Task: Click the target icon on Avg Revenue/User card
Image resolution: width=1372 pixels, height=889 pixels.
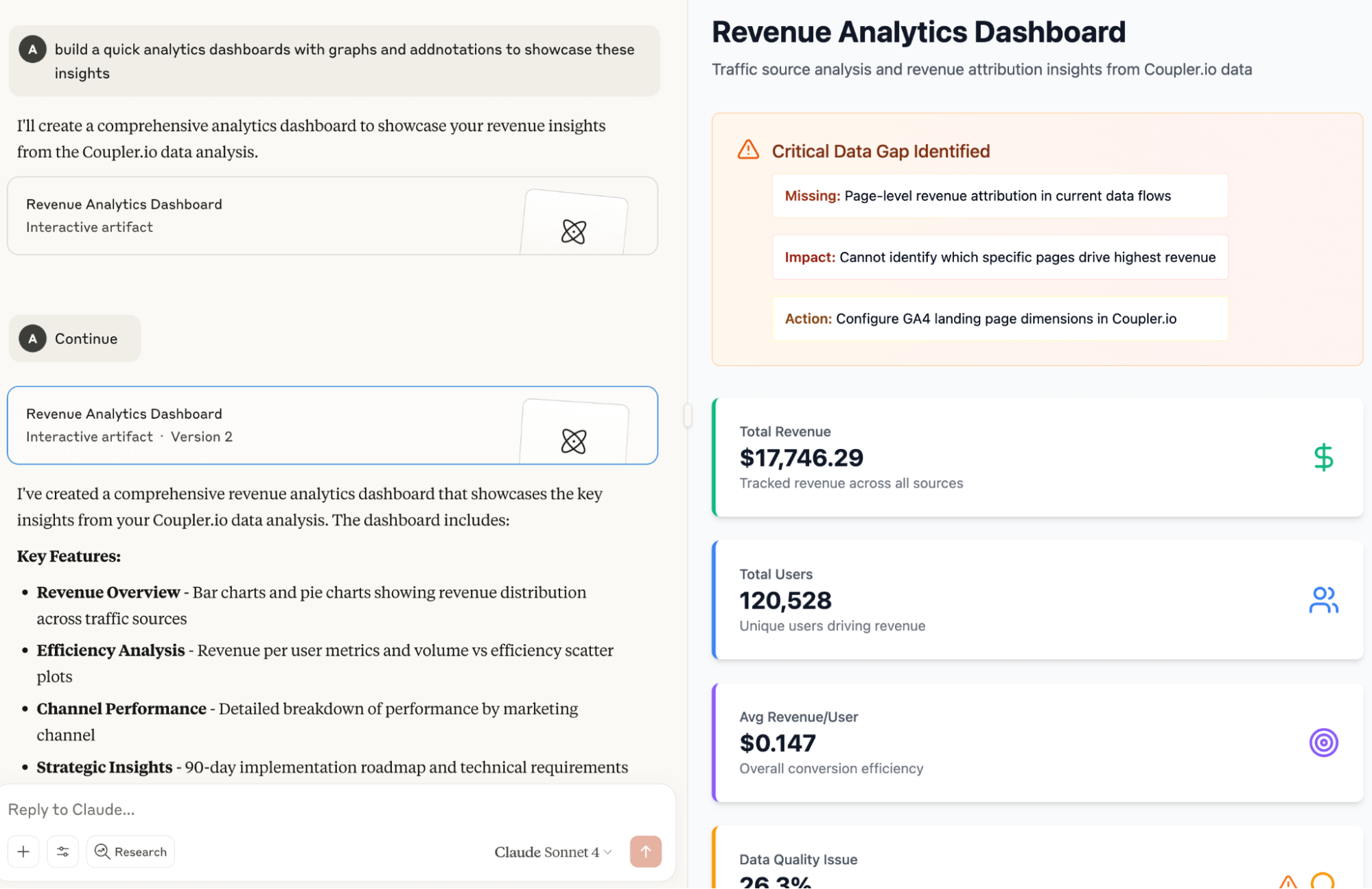Action: tap(1323, 742)
